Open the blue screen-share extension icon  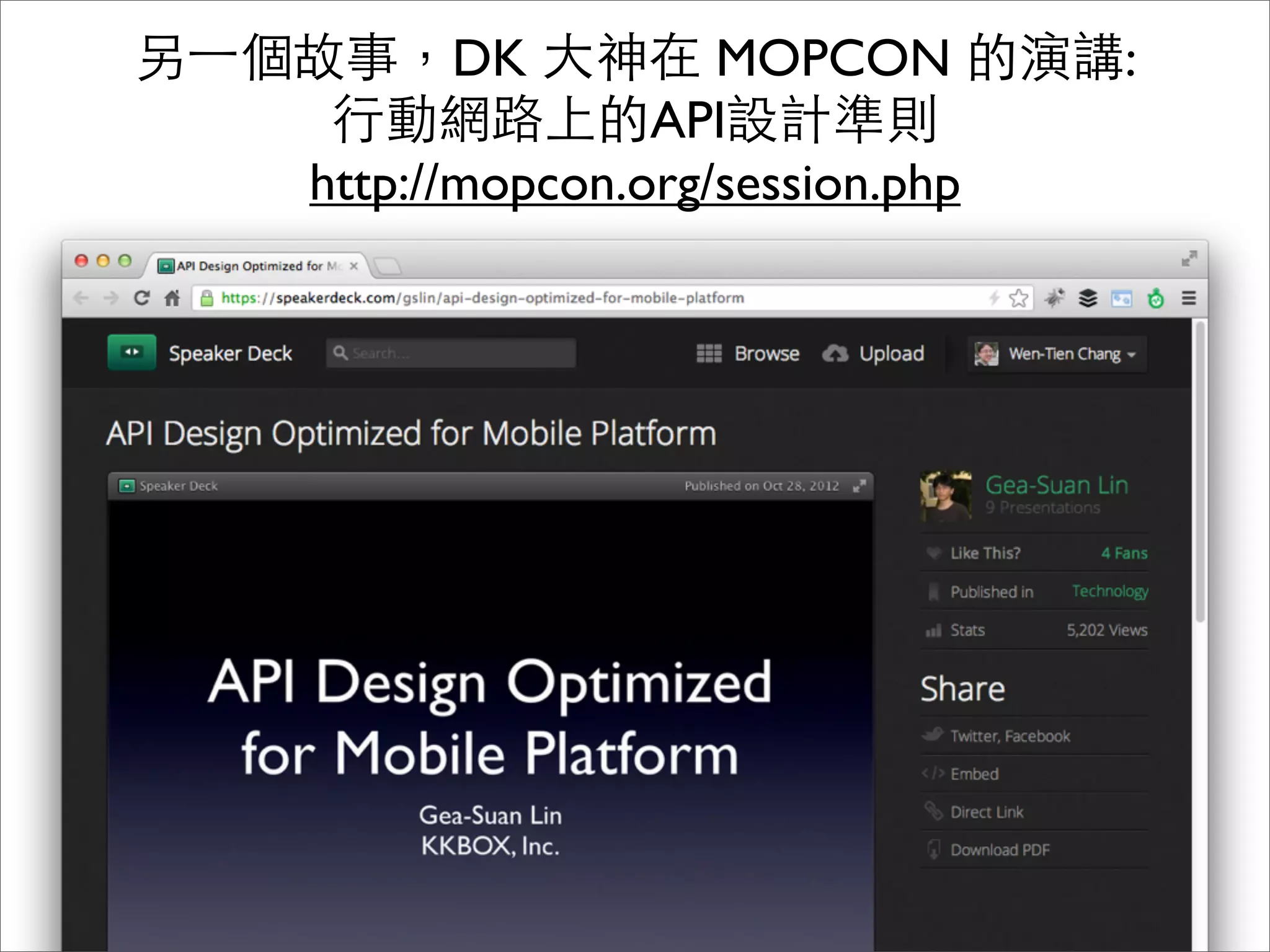pos(1121,299)
